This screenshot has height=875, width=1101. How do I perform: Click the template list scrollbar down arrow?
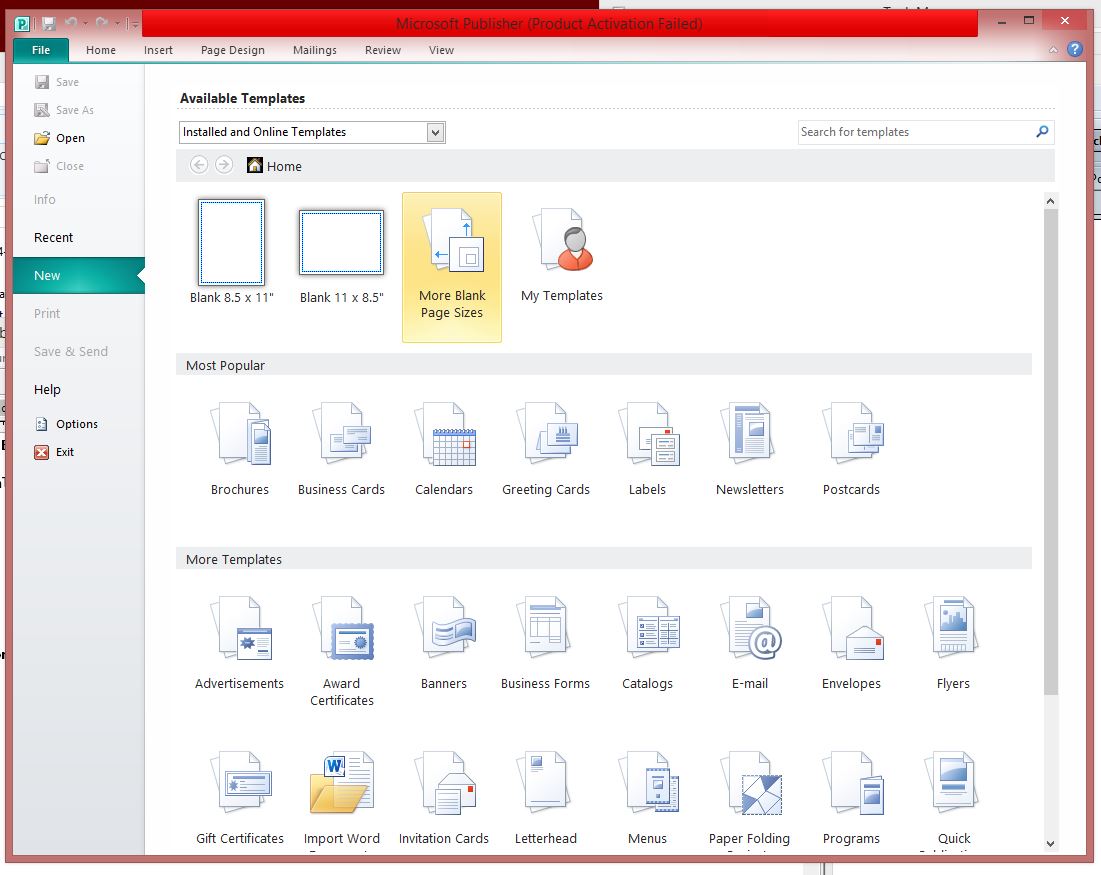click(1050, 844)
